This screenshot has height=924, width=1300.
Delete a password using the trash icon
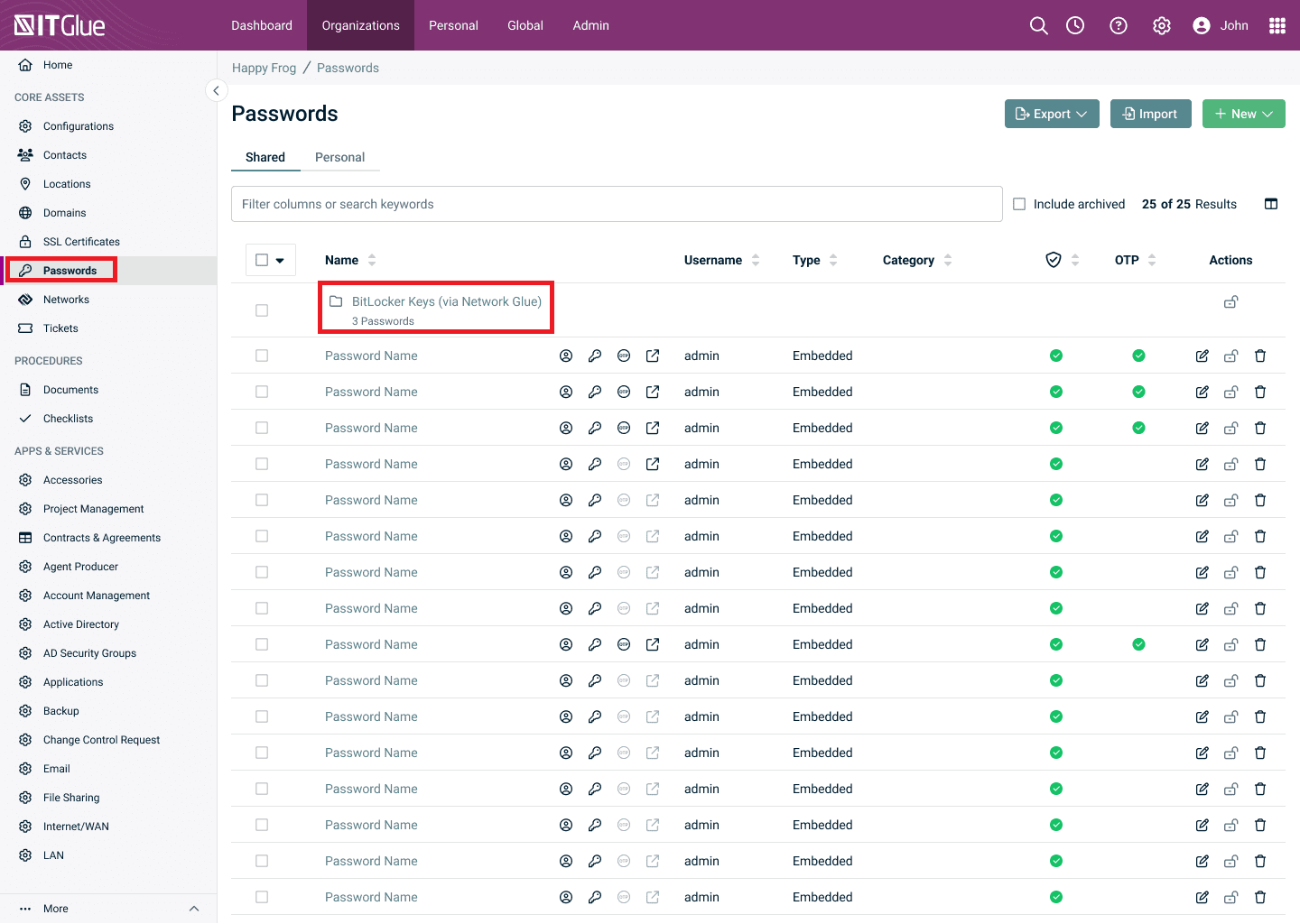point(1260,356)
